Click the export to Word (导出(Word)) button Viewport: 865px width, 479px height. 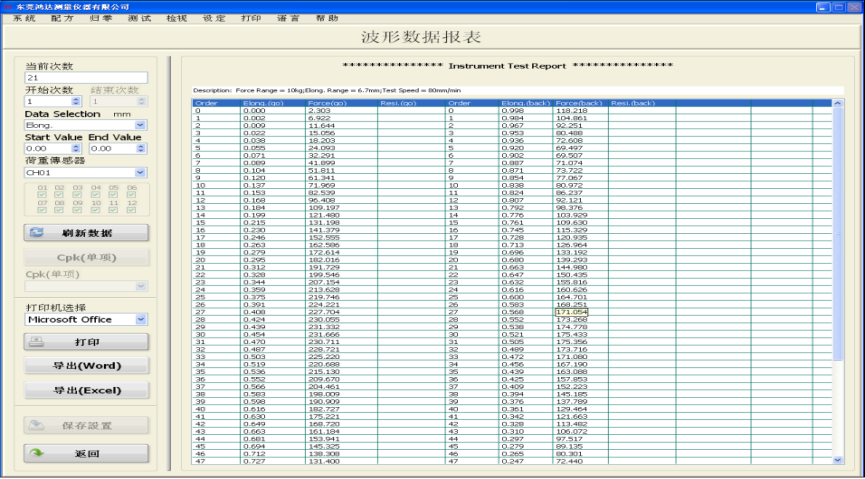(x=86, y=366)
